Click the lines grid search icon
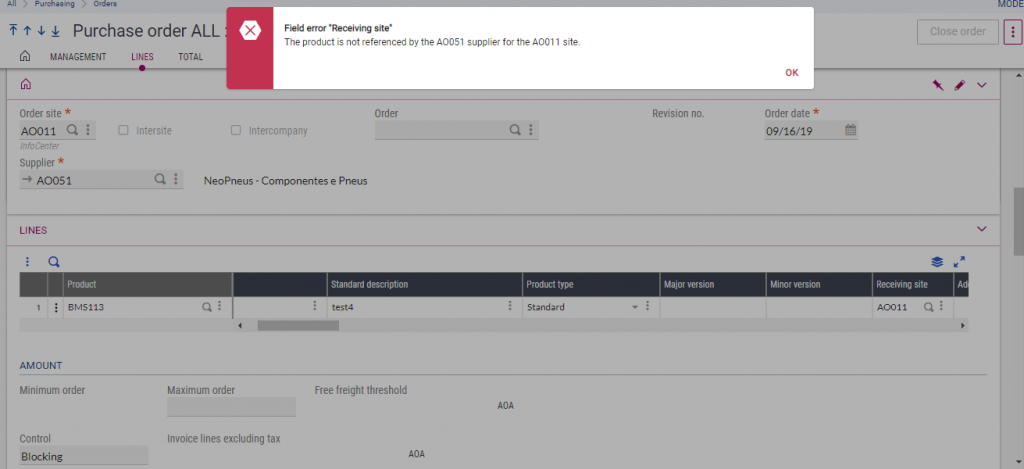This screenshot has width=1024, height=469. [54, 262]
